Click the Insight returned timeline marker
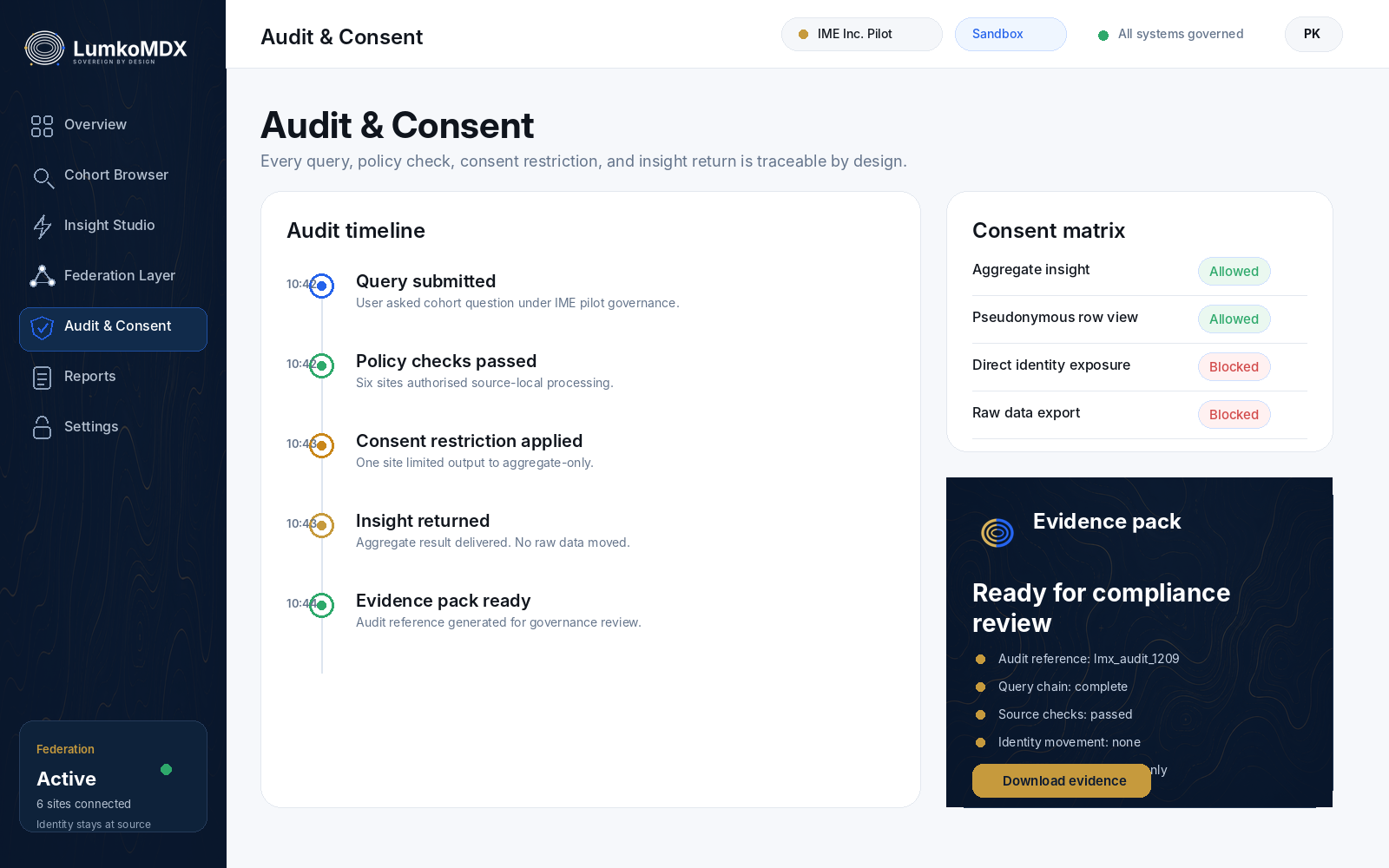The width and height of the screenshot is (1389, 868). (x=321, y=525)
